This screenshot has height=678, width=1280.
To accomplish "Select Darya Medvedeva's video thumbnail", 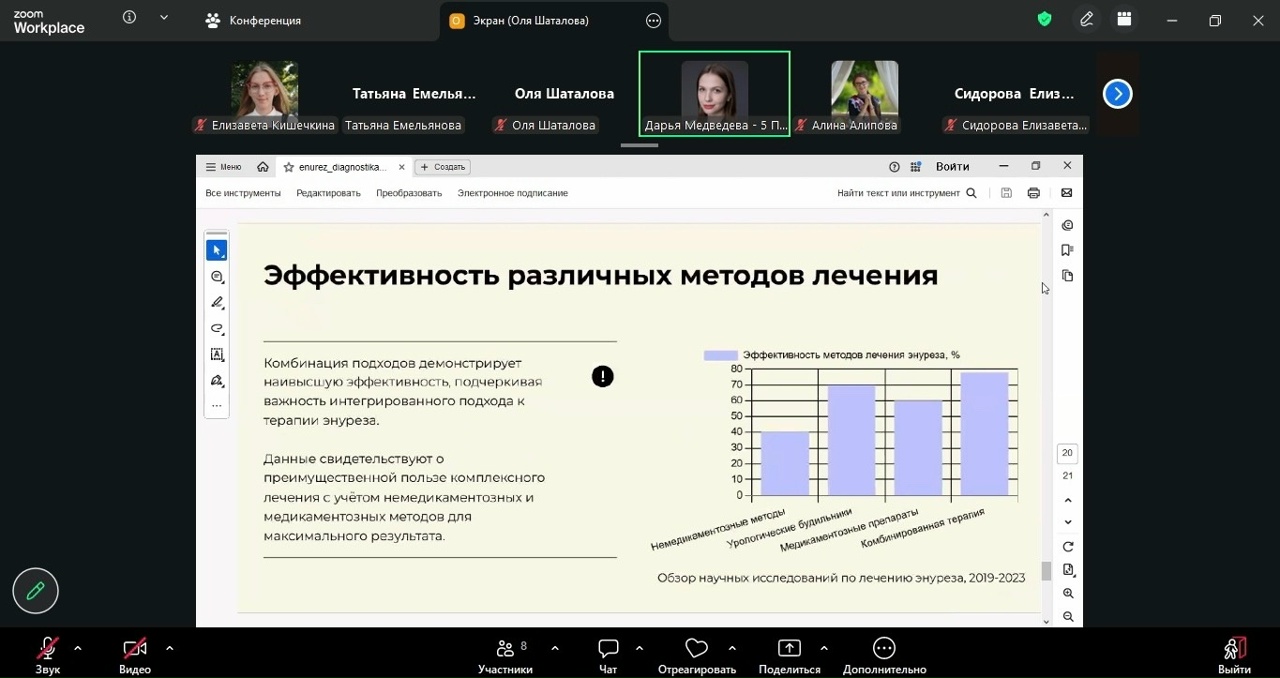I will click(714, 93).
